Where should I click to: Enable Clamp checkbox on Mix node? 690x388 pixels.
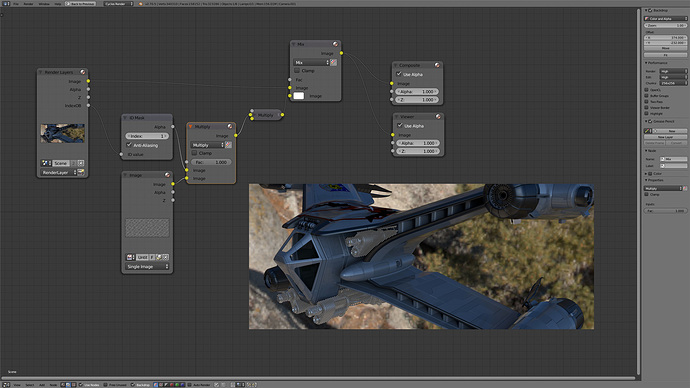[x=297, y=70]
